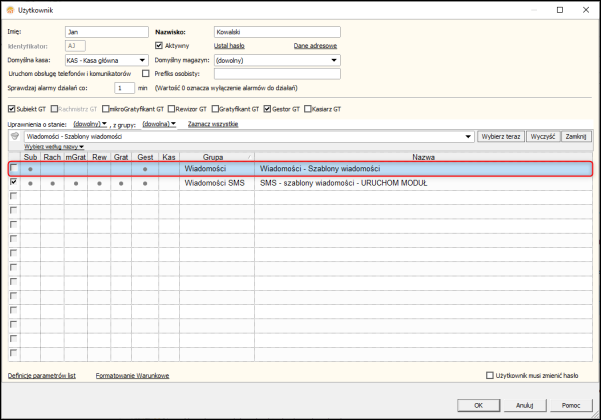Open Definicje parametrów list link
This screenshot has width=601, height=420.
click(42, 376)
